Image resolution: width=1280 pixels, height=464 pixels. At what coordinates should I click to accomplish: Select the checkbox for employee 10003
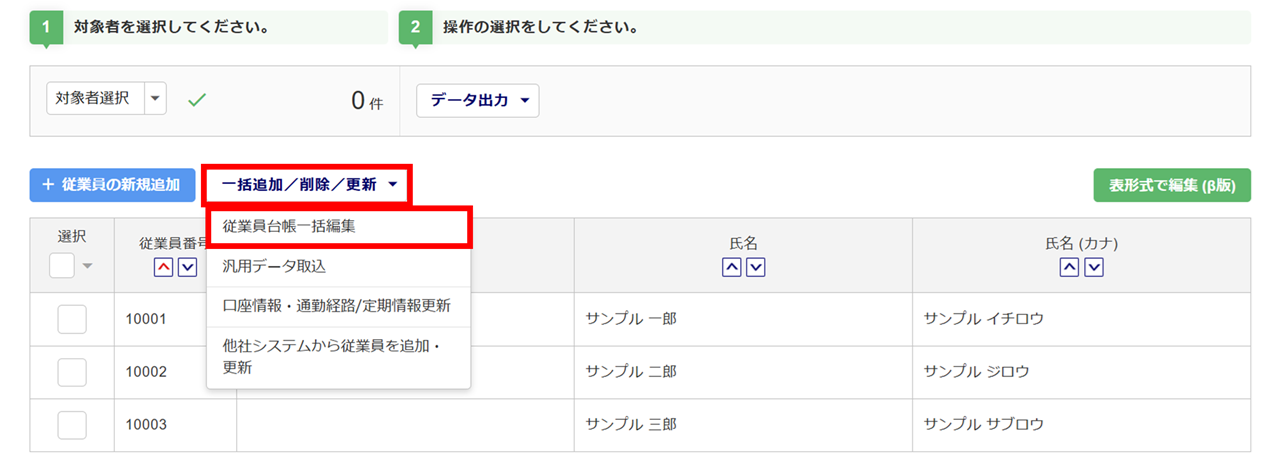tap(72, 424)
